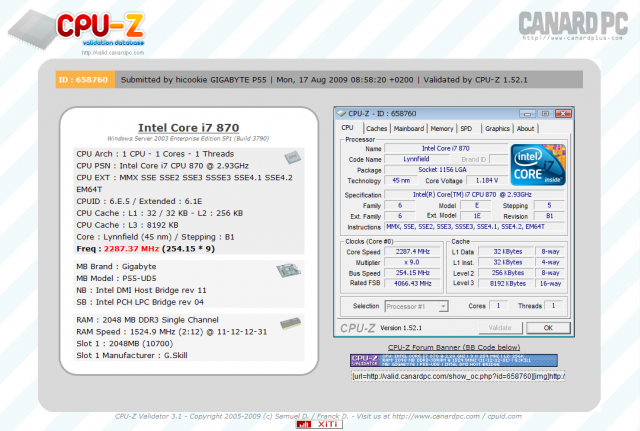Click the CPU-Z Forum Banner caption
Image resolution: width=640 pixels, height=431 pixels.
[x=454, y=347]
